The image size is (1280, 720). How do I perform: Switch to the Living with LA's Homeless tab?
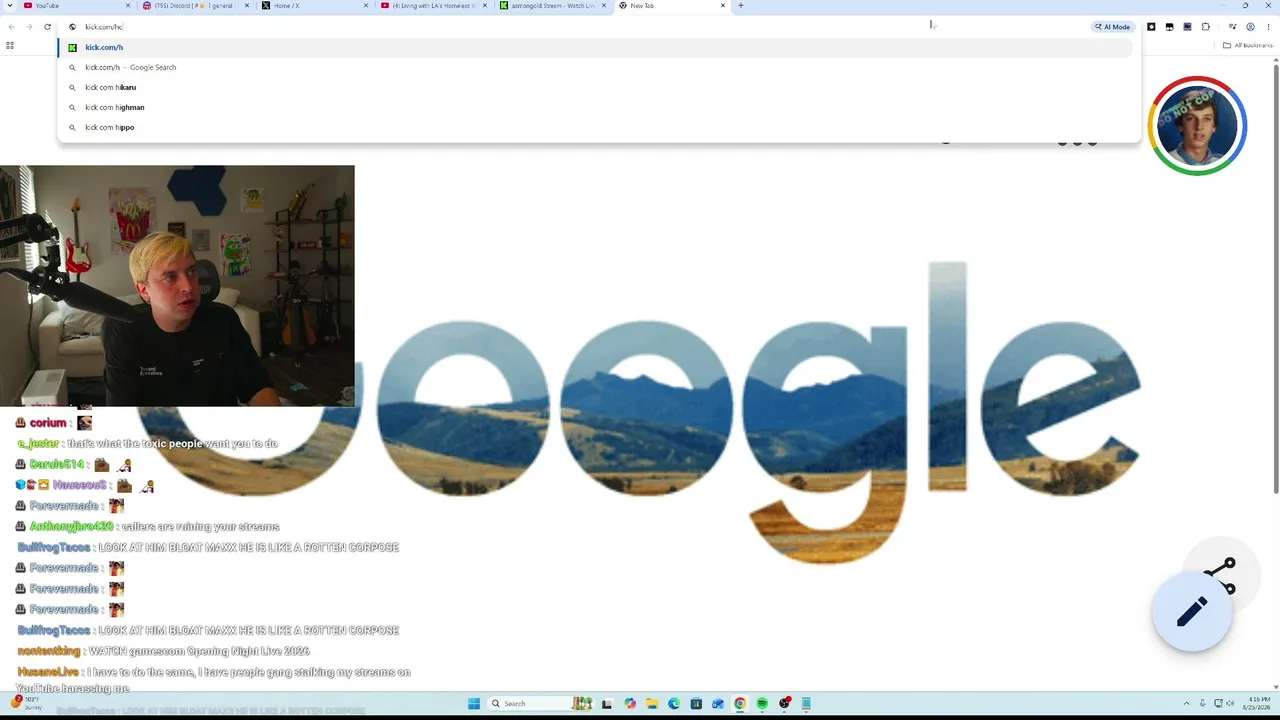[x=433, y=6]
